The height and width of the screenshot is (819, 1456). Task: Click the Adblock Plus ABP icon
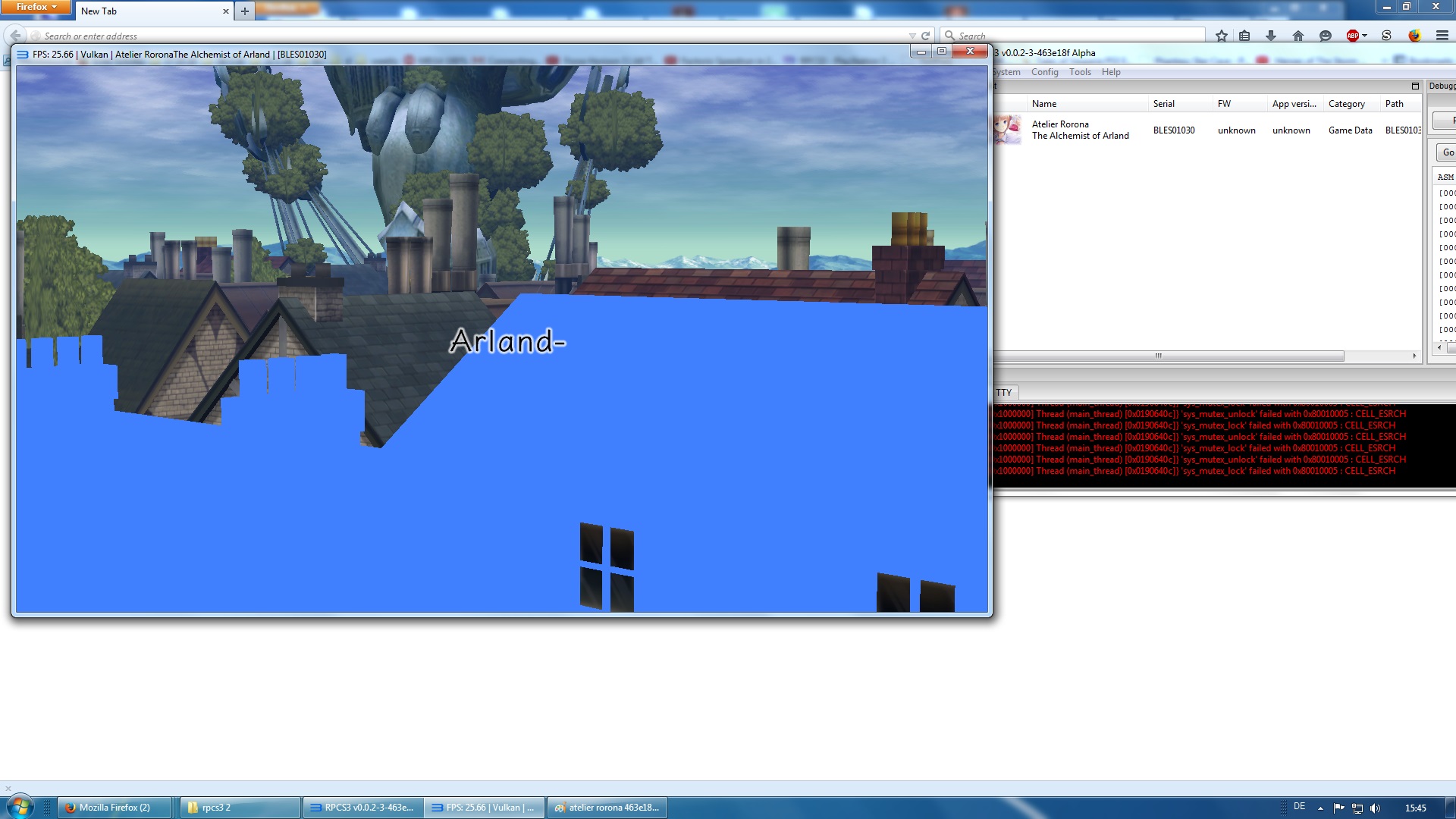tap(1352, 36)
